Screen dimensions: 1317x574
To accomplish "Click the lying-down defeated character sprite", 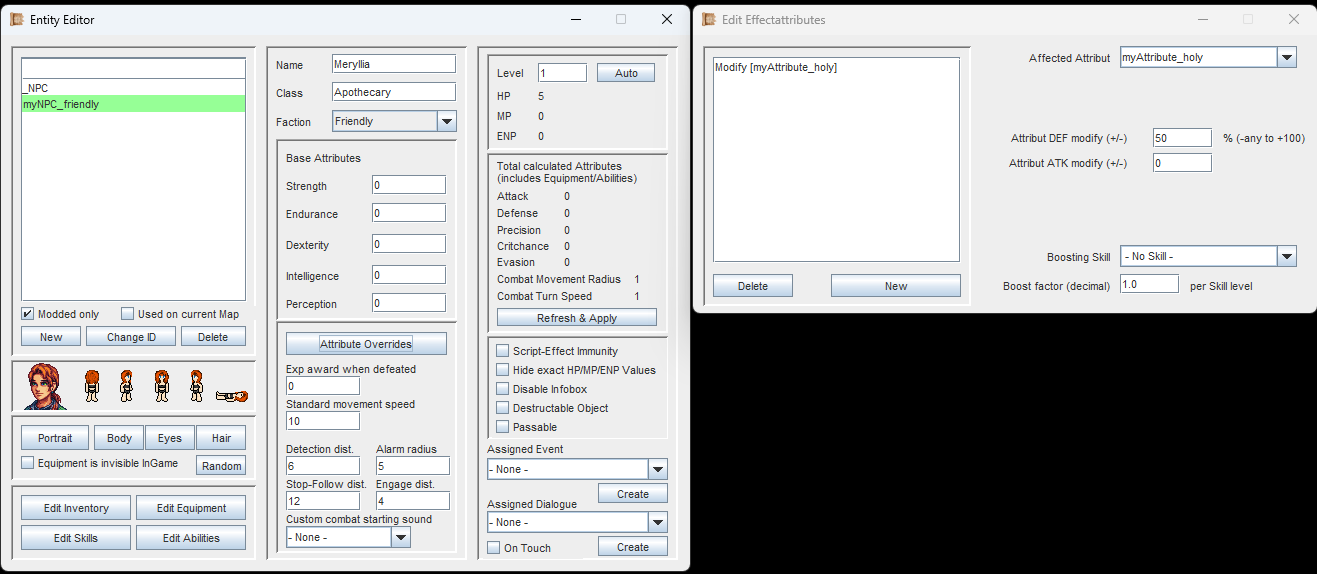I will (232, 396).
